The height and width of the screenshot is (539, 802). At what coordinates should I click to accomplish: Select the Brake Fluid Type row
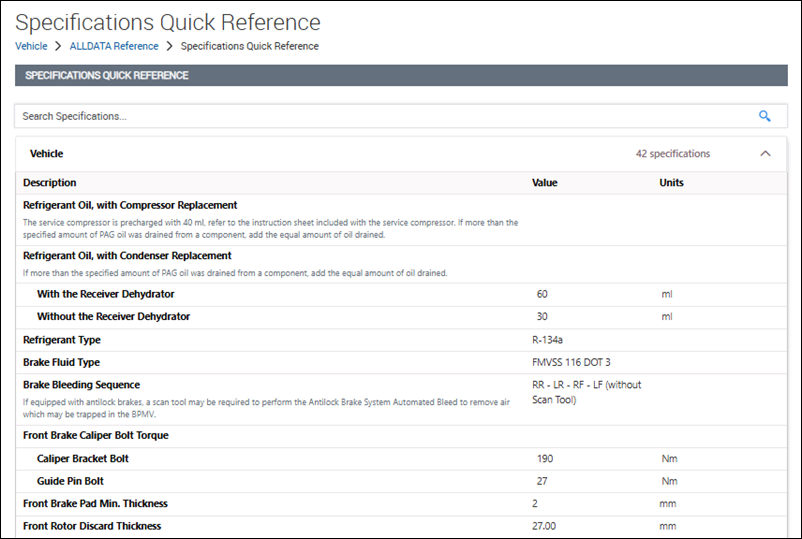(x=61, y=362)
